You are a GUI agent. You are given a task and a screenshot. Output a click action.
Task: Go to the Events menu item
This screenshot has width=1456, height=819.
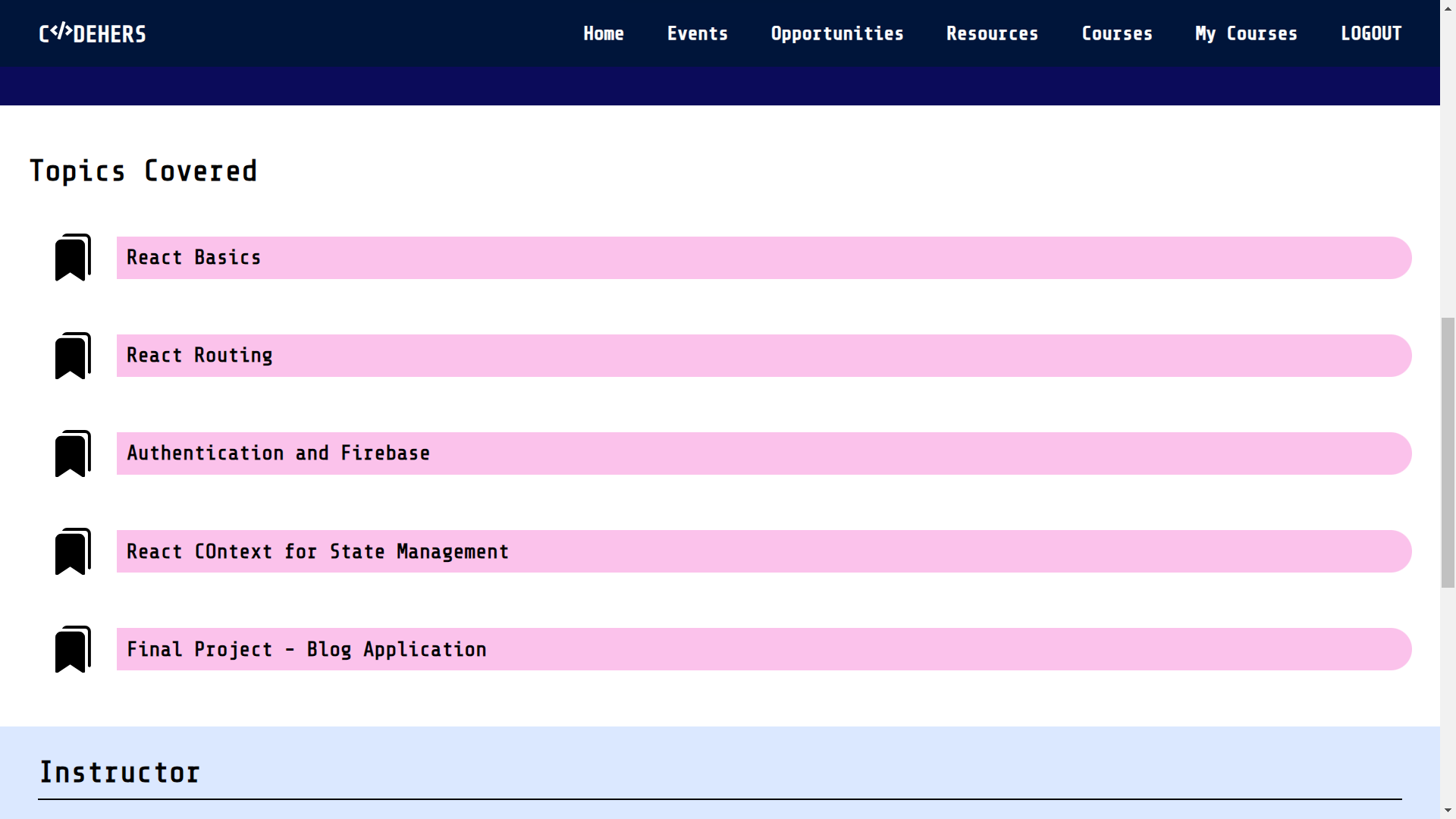697,33
